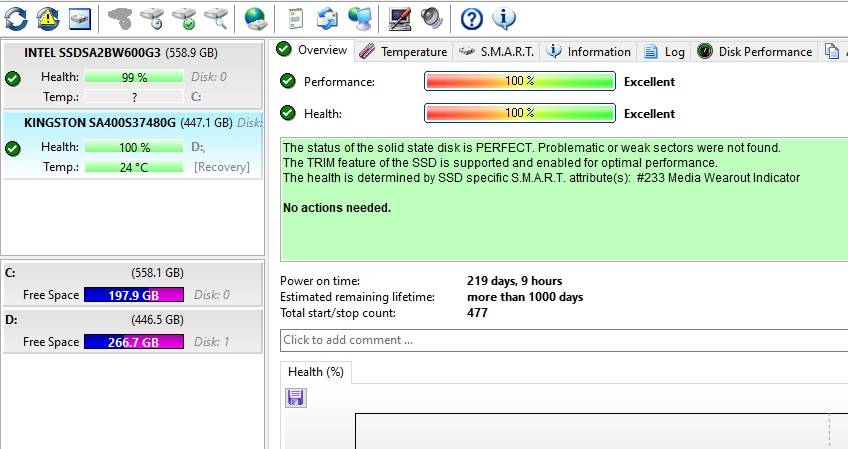Viewport: 848px width, 449px height.
Task: Click the '(558.1 GB)' size of C: partition
Action: click(x=157, y=273)
